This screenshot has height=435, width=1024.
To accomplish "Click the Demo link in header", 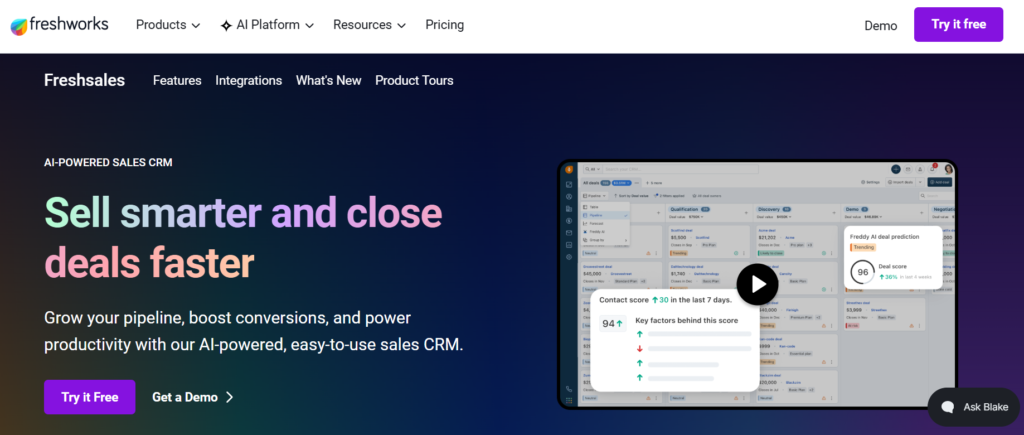I will [x=880, y=25].
